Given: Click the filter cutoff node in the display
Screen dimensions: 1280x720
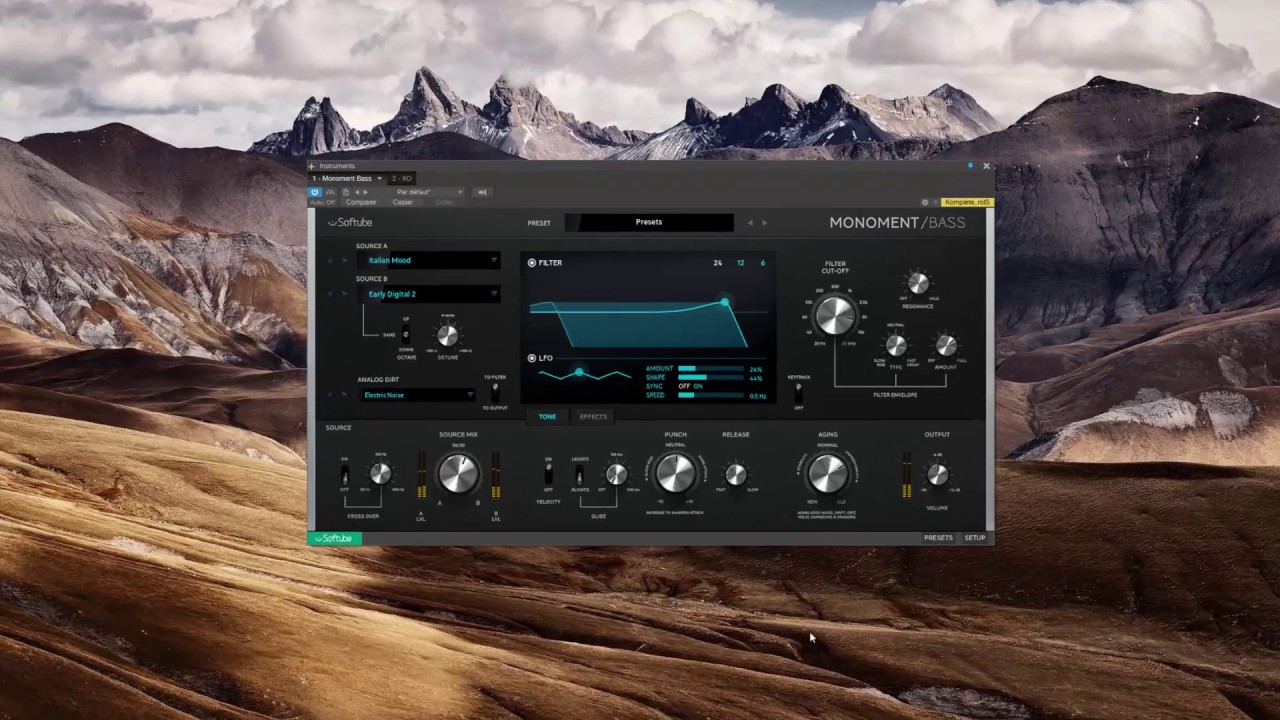Looking at the screenshot, I should (x=724, y=302).
